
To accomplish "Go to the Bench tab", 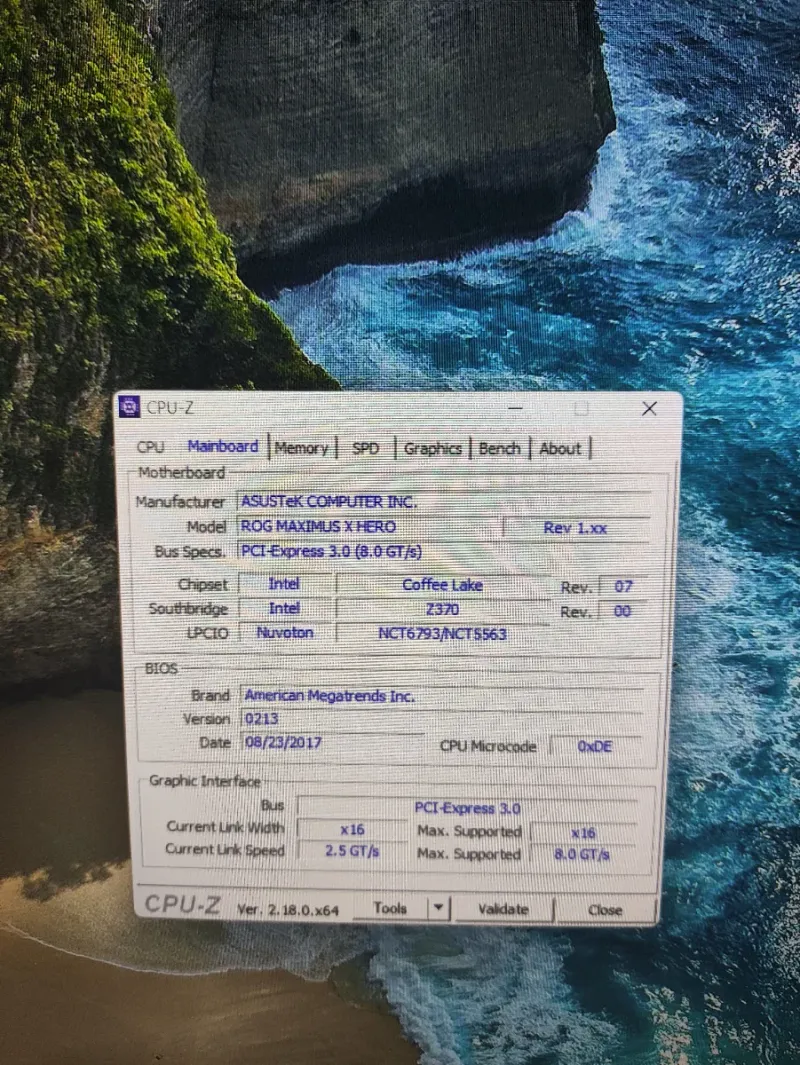I will tap(500, 448).
